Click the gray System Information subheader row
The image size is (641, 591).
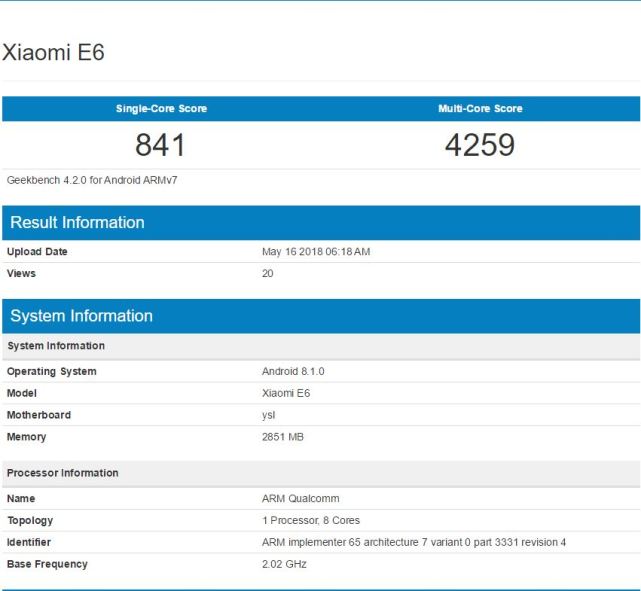[321, 346]
